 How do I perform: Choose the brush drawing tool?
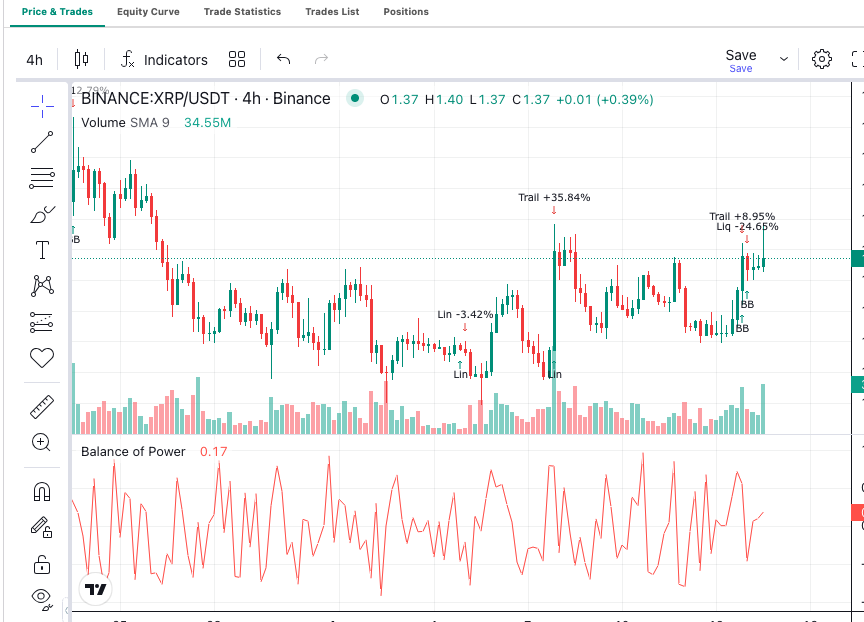pos(42,214)
